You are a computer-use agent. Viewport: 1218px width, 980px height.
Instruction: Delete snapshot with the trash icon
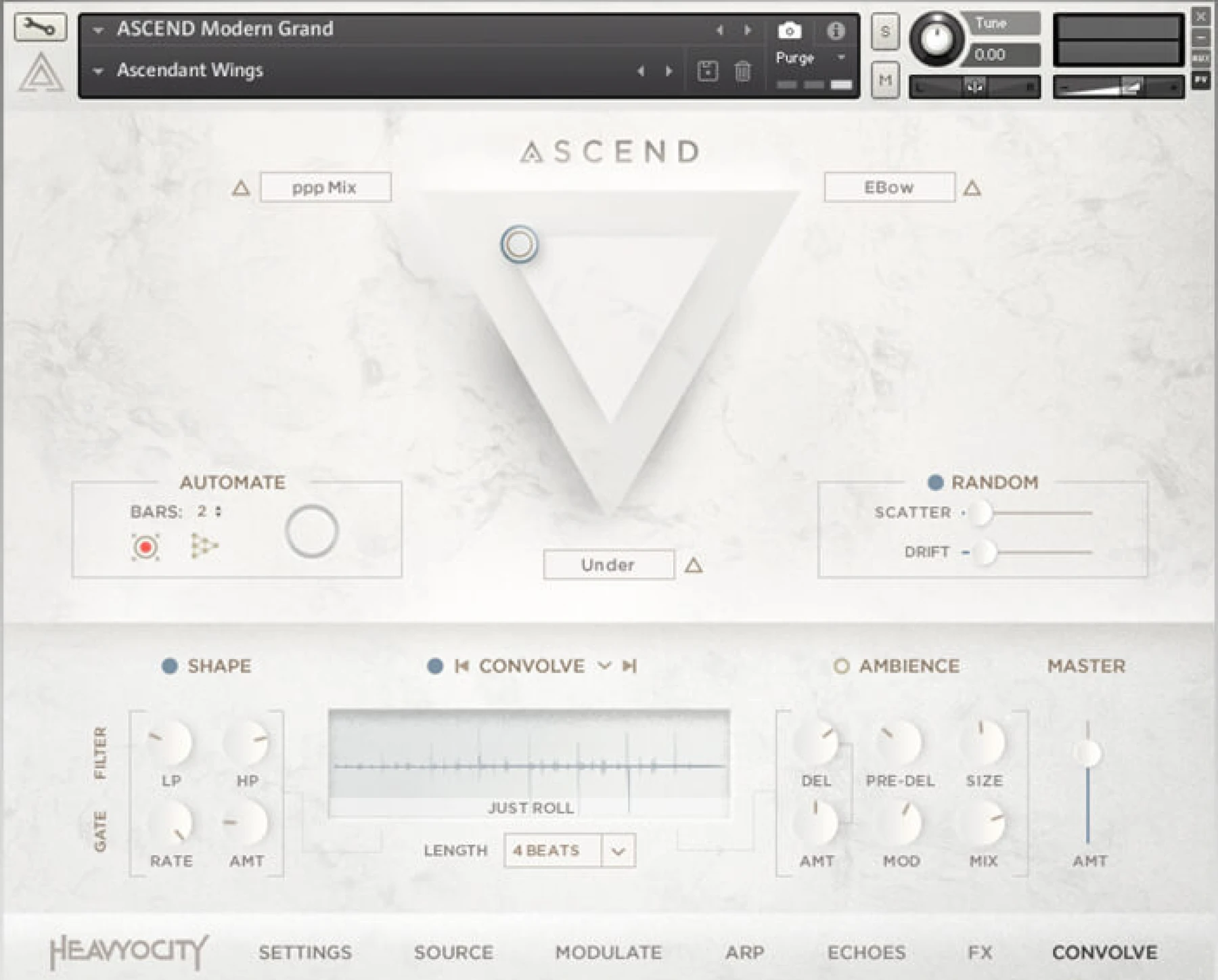click(743, 70)
